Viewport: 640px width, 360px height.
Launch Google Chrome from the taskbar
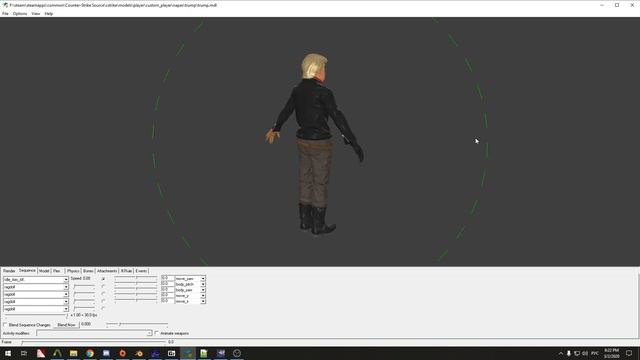pos(90,353)
